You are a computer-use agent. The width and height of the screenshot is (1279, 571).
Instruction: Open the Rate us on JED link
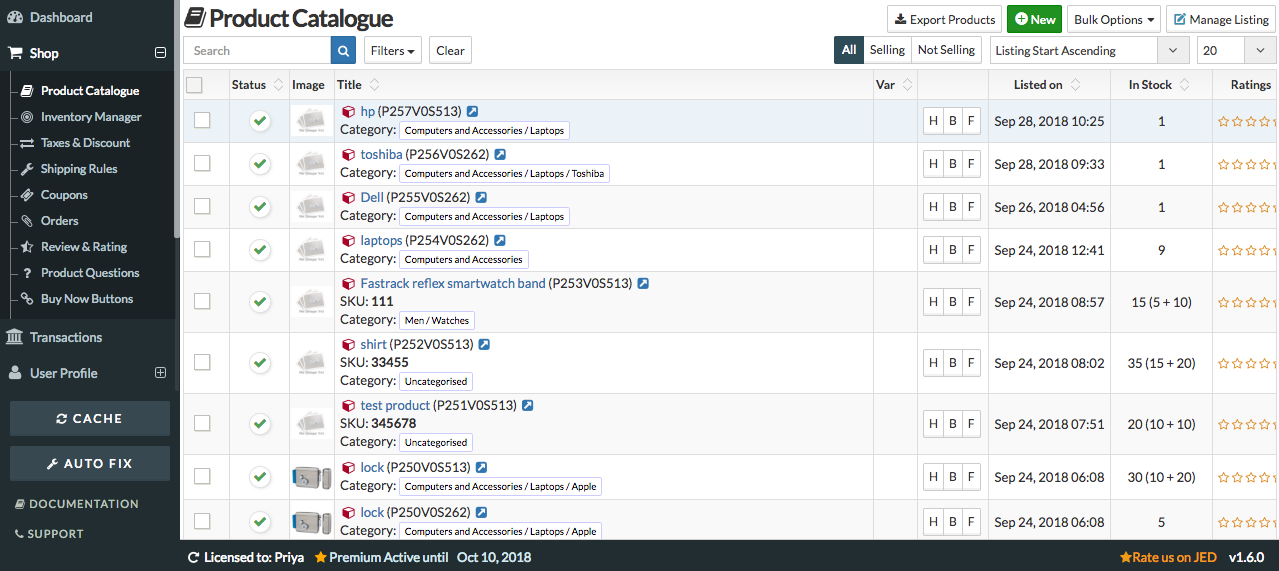click(1168, 557)
